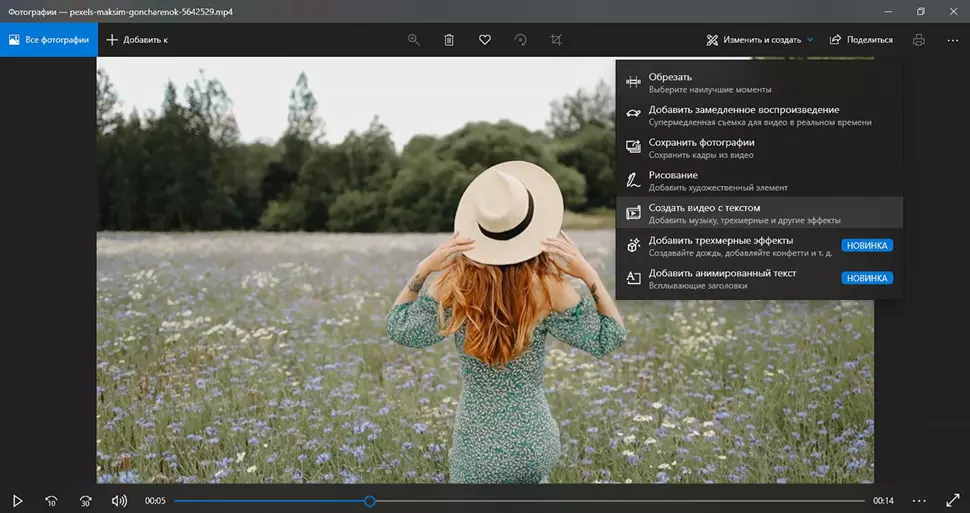970x513 pixels.
Task: Play the video with the play button
Action: (x=17, y=500)
